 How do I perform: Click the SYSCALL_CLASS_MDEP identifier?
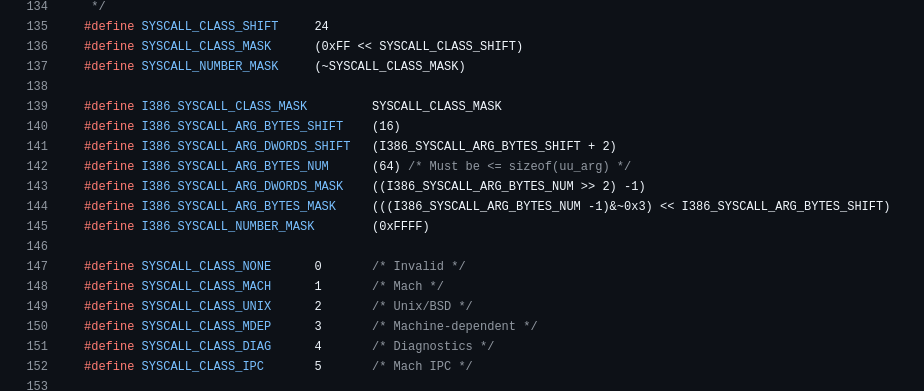206,327
